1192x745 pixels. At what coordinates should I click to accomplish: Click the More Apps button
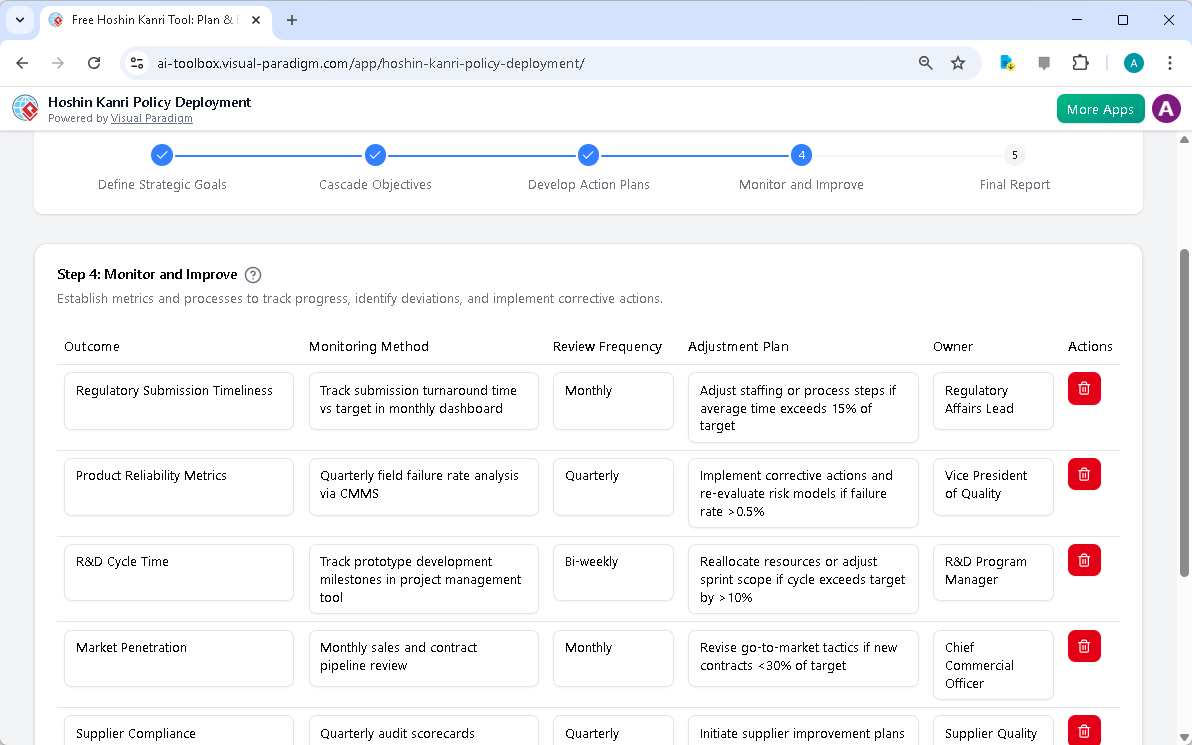(1100, 108)
